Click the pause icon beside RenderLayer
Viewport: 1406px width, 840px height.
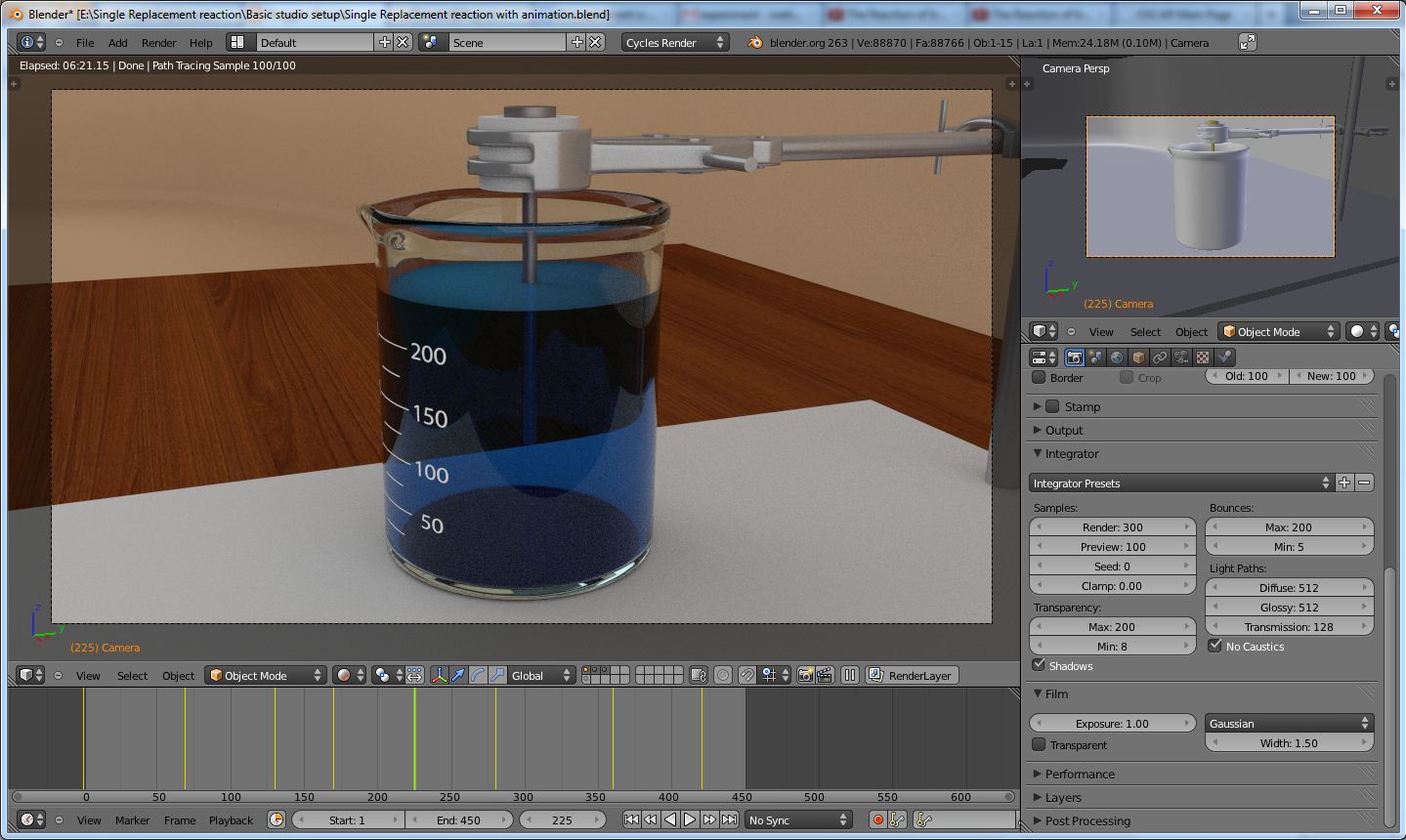848,675
